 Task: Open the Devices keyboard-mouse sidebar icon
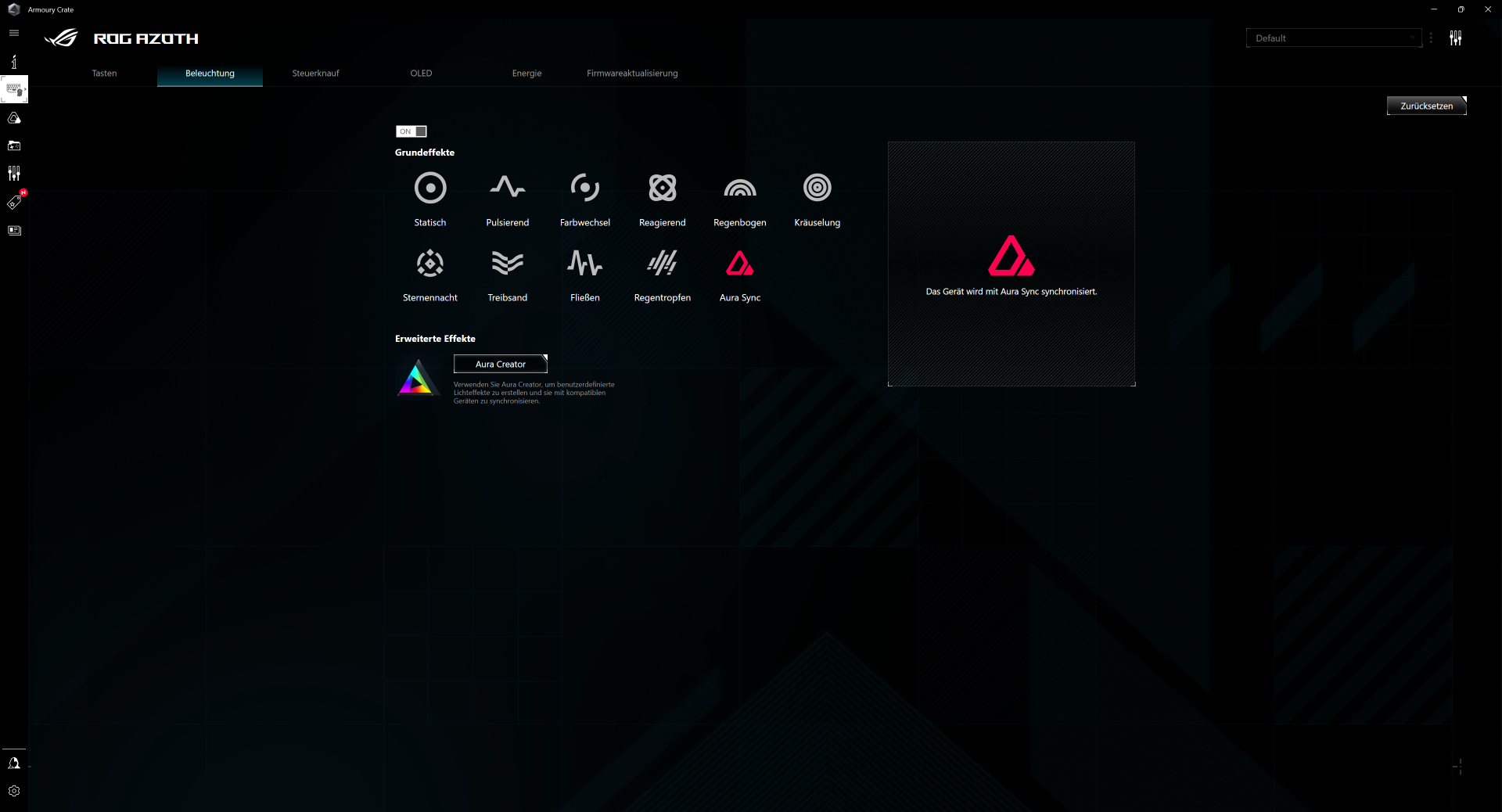point(14,89)
